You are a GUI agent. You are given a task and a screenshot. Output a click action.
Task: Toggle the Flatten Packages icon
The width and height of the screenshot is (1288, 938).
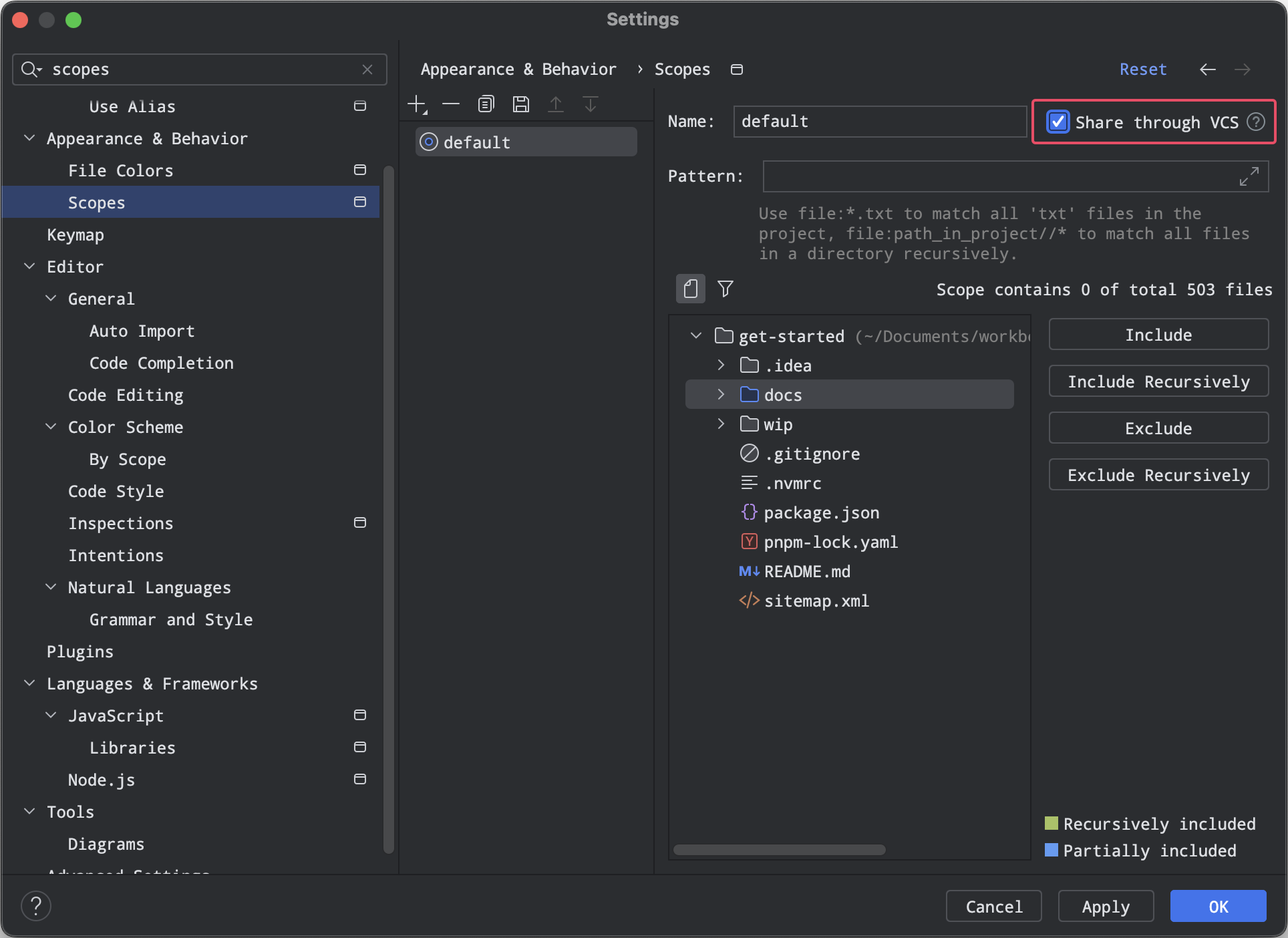pyautogui.click(x=691, y=289)
